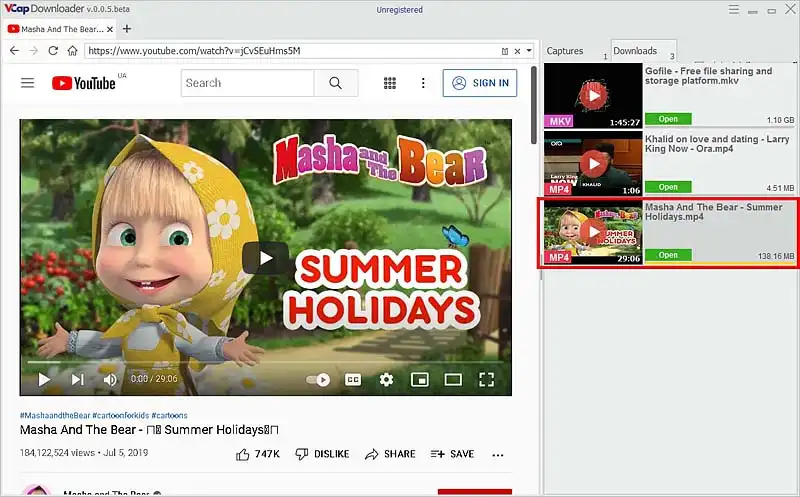Skip to next video with the next icon

coord(78,379)
